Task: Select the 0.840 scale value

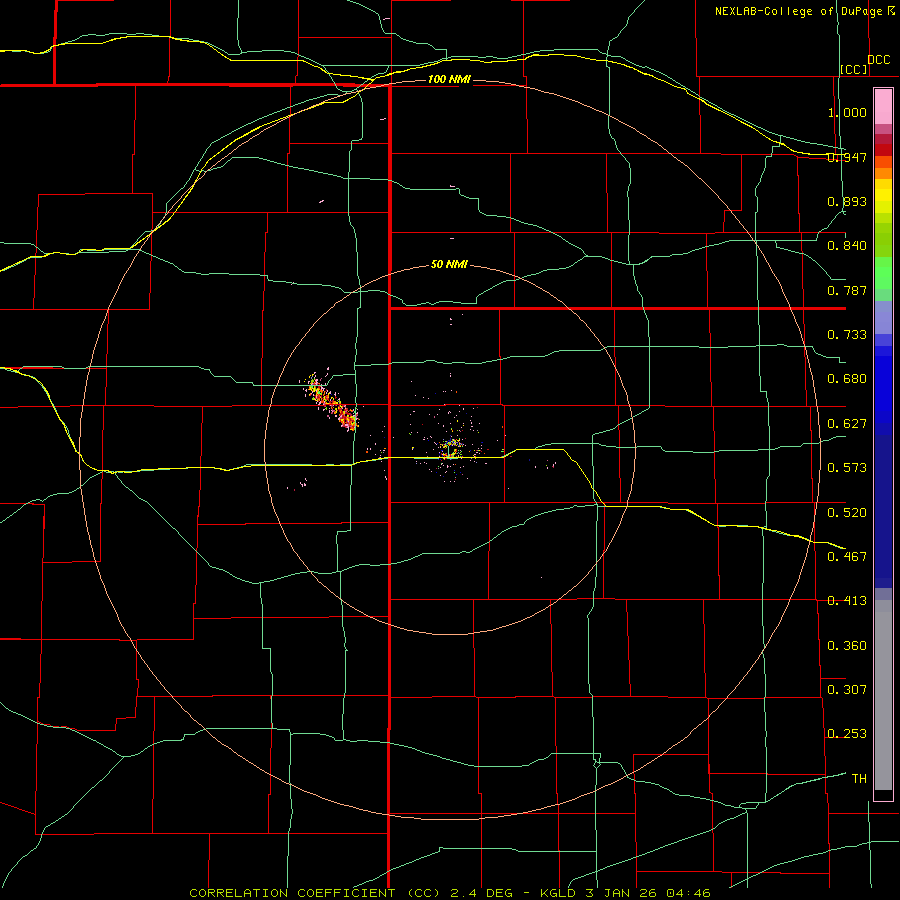Action: 847,246
